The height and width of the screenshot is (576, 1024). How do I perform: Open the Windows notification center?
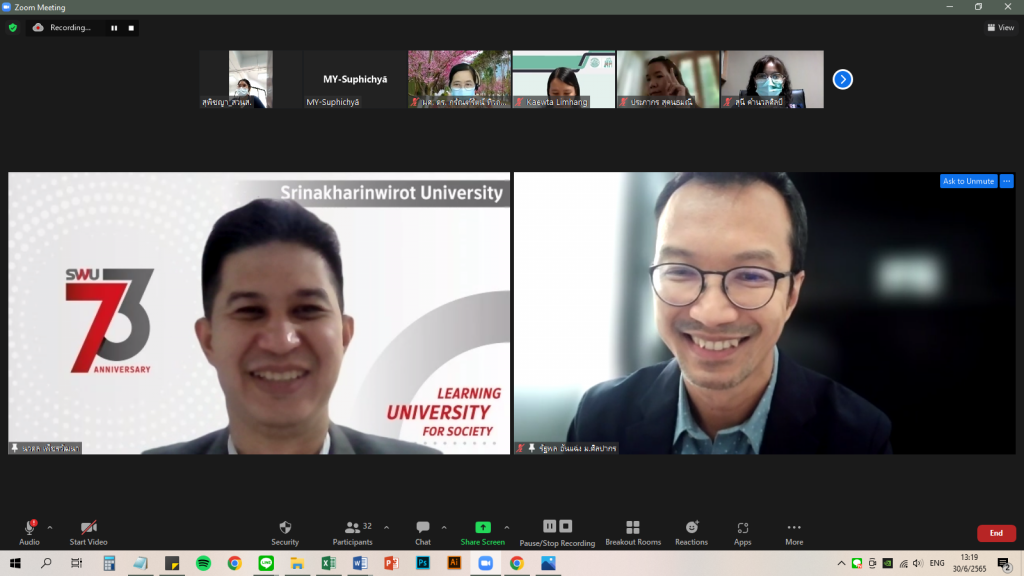coord(1004,563)
